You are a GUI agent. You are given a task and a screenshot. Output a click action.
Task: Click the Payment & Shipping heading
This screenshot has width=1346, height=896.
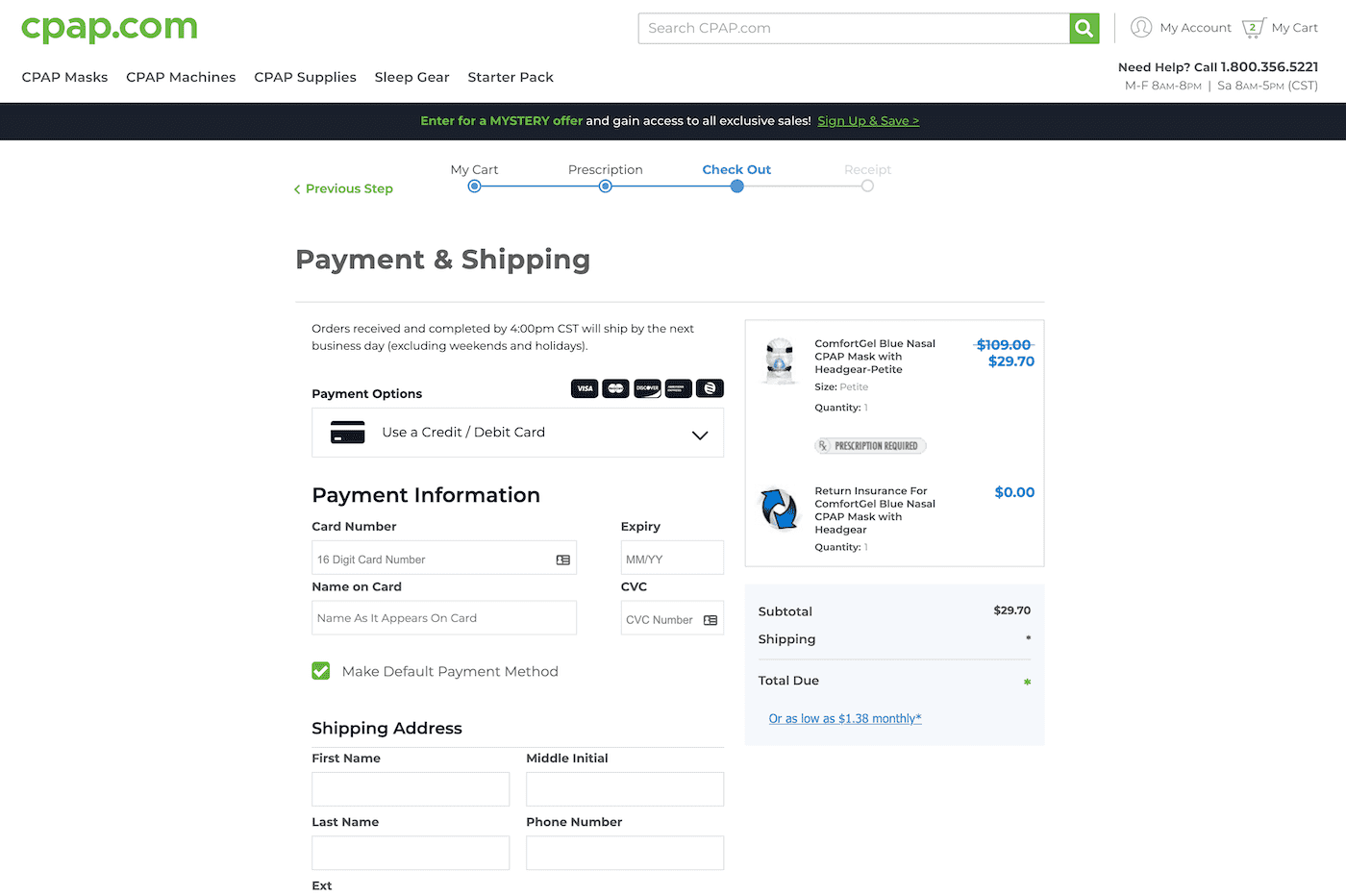tap(443, 260)
